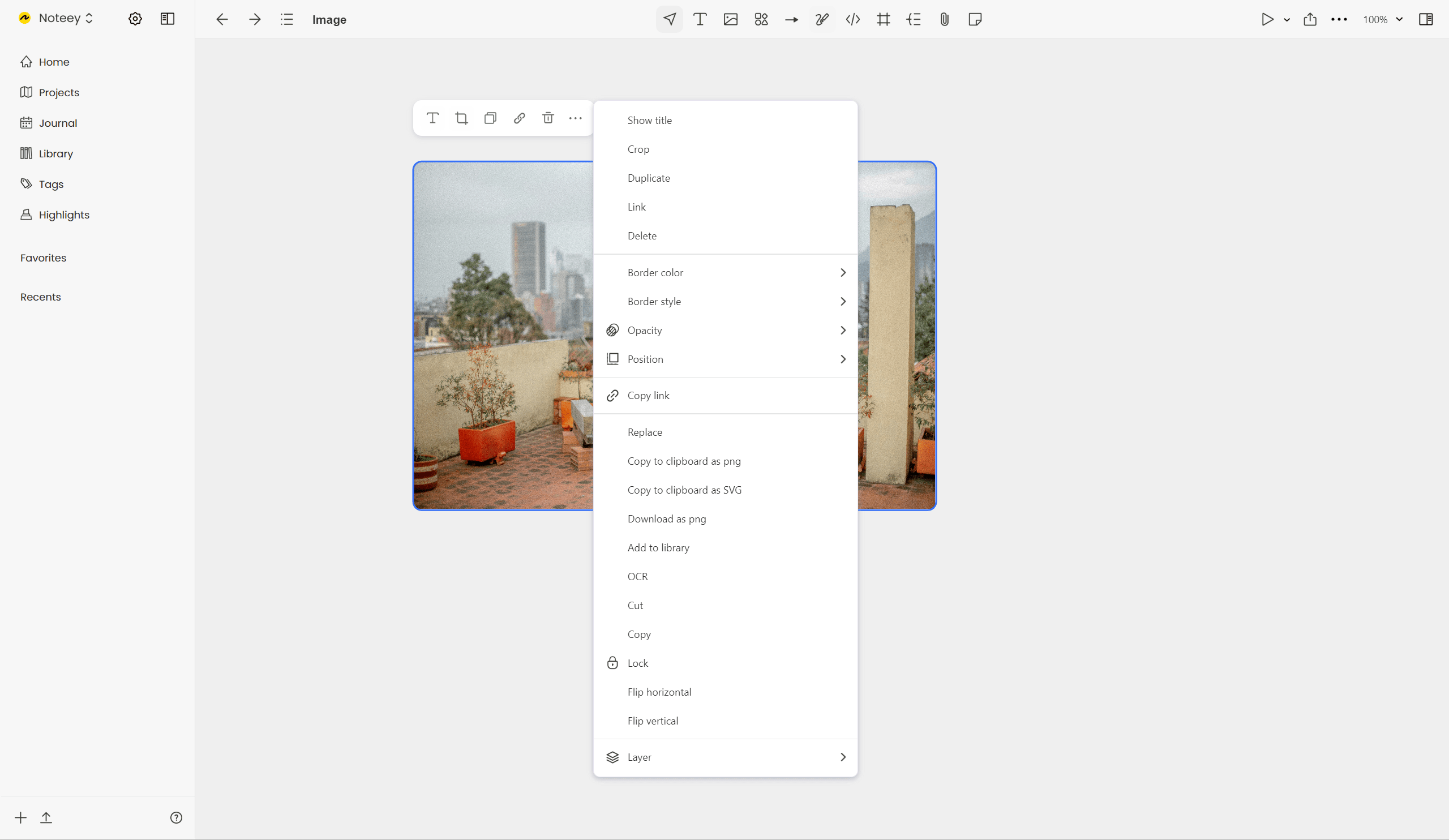Viewport: 1449px width, 840px height.
Task: Click the Recents section heading
Action: (x=40, y=297)
